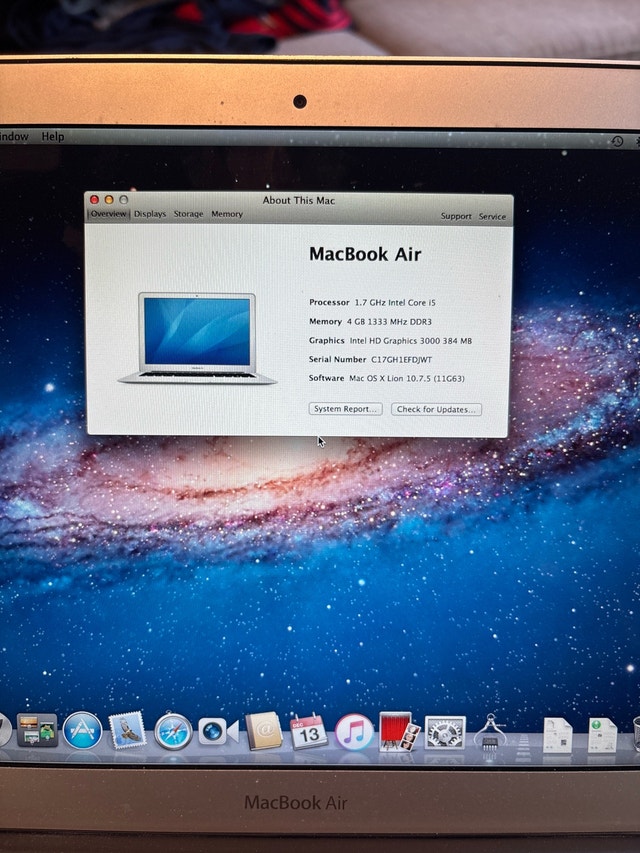Launch iTunes music note icon in the Dock
Viewport: 640px width, 853px height.
(x=354, y=732)
